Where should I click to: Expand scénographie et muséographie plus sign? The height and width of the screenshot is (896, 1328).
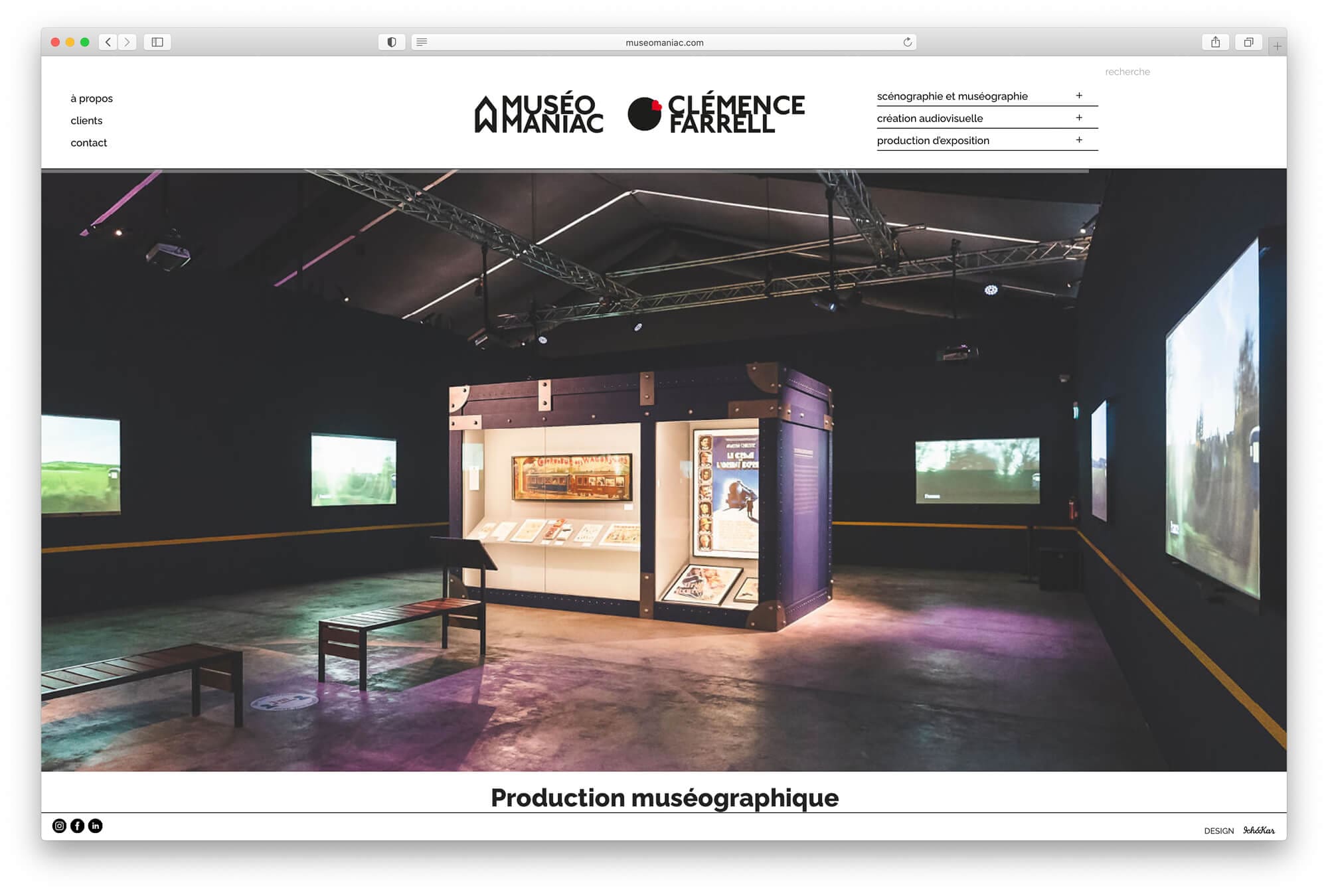(x=1079, y=96)
